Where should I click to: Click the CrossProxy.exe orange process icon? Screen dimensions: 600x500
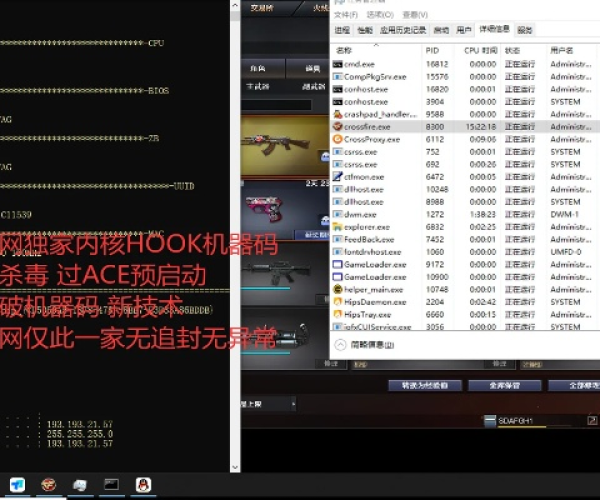point(338,139)
